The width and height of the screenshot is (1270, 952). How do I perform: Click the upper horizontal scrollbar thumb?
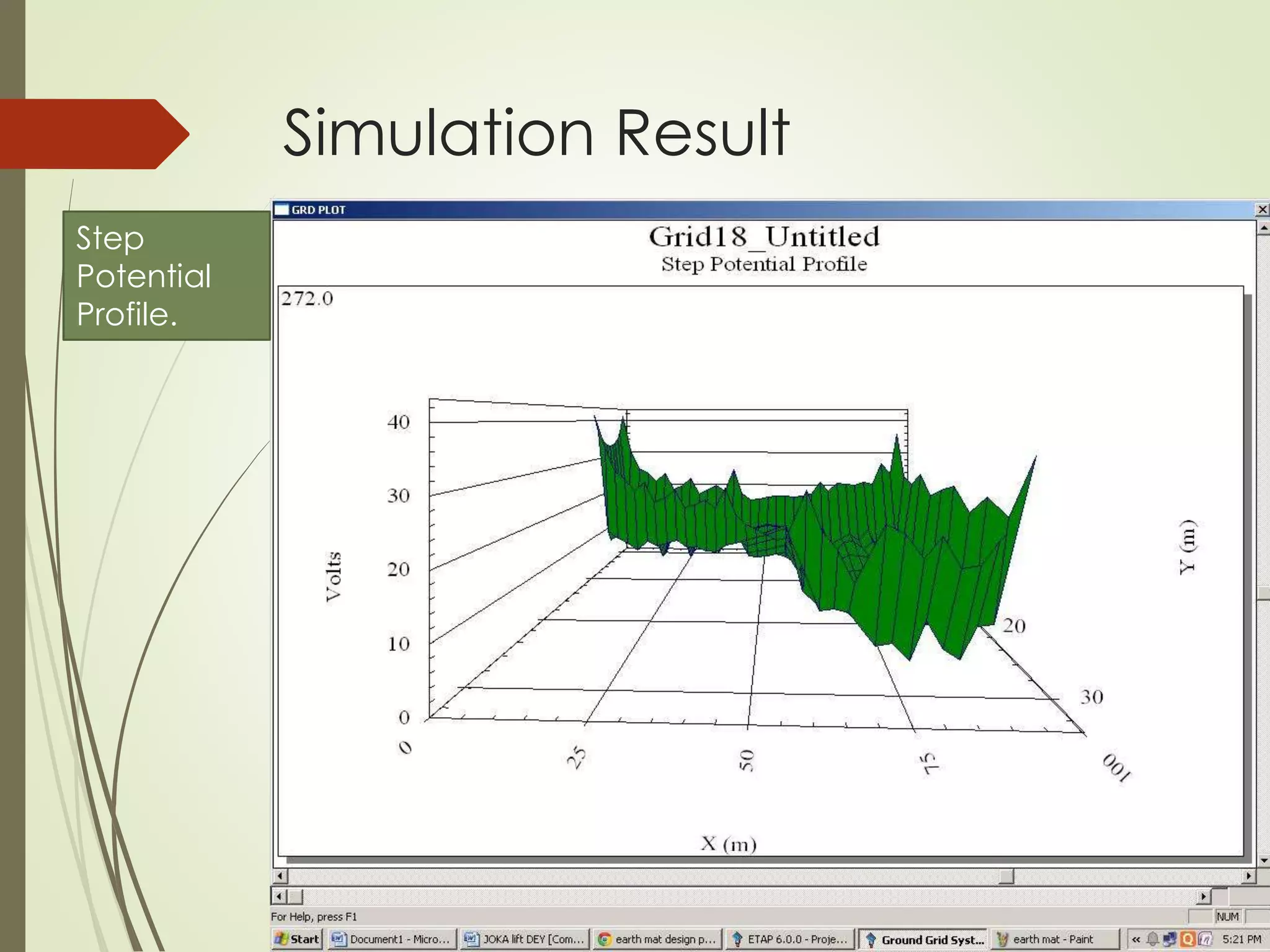point(1006,876)
